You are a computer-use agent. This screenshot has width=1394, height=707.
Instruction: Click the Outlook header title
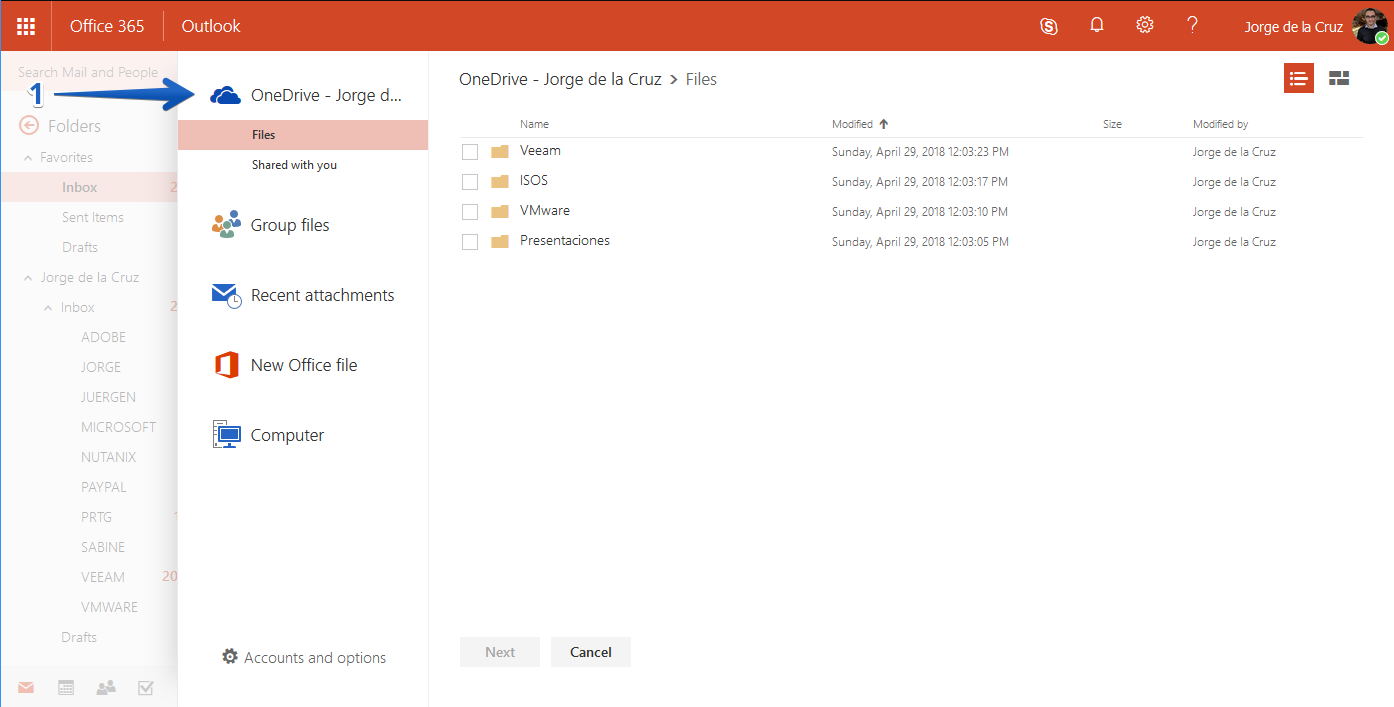(211, 26)
